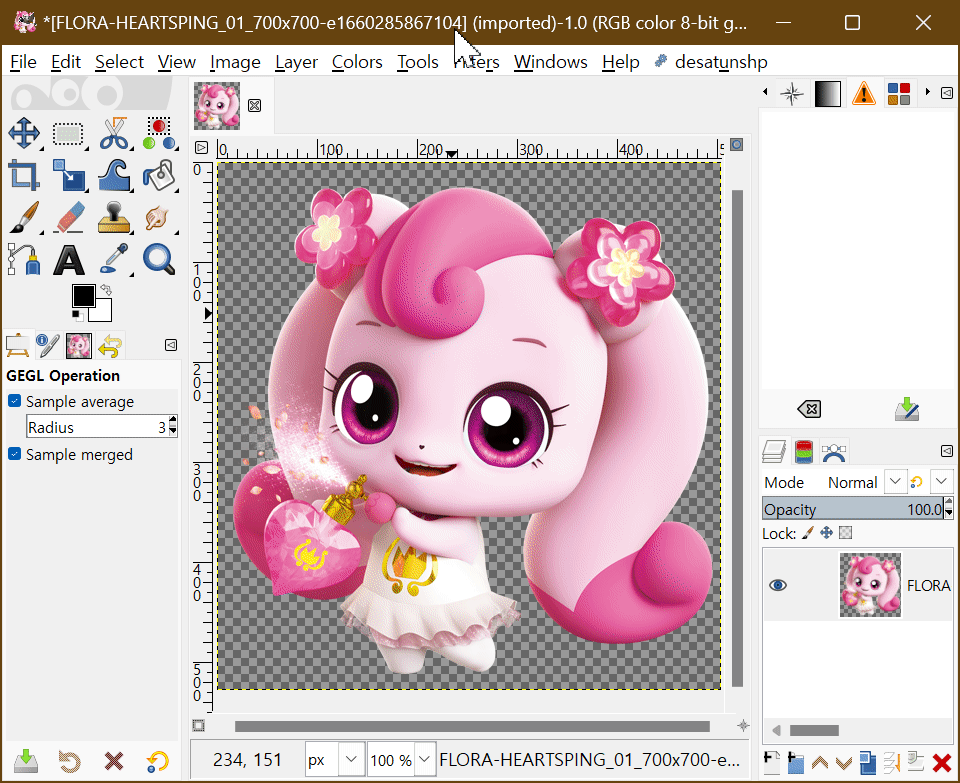This screenshot has width=960, height=783.
Task: Toggle Quick Mask at canvas corner
Action: [198, 725]
